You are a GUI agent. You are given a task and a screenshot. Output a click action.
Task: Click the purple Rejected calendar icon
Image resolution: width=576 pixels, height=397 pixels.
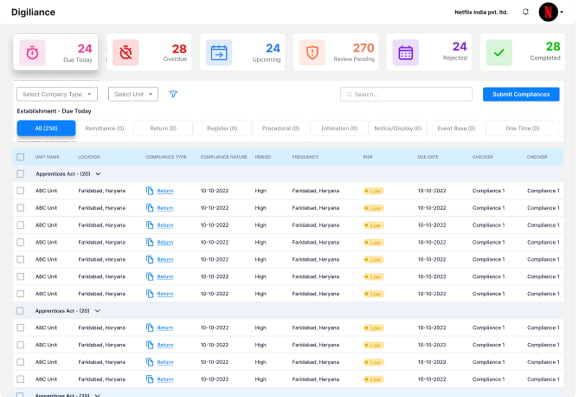pos(406,53)
